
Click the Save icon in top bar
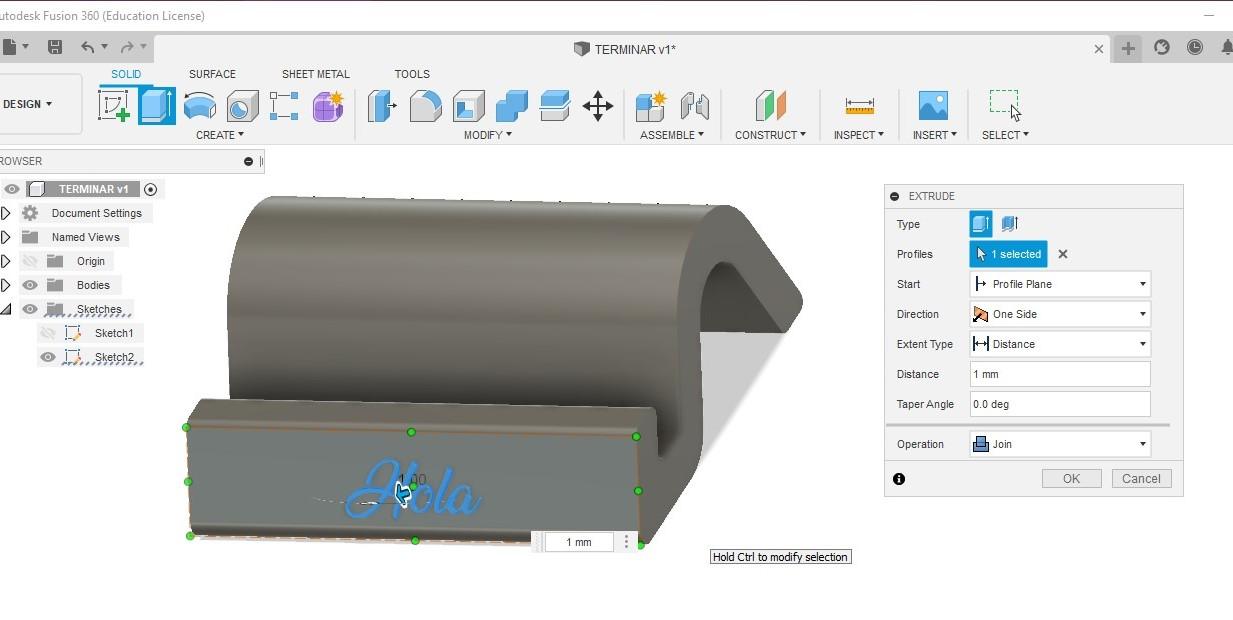click(55, 47)
